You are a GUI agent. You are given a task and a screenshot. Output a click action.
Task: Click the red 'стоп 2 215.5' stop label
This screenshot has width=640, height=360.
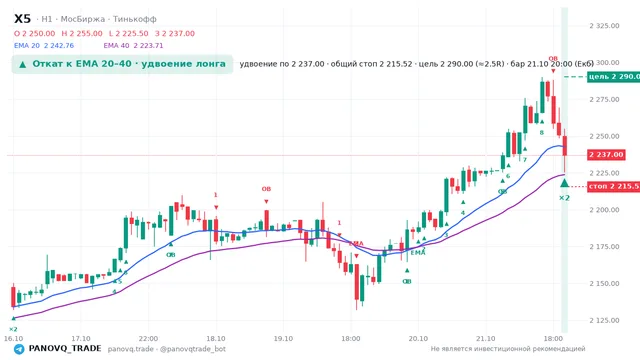coord(613,186)
